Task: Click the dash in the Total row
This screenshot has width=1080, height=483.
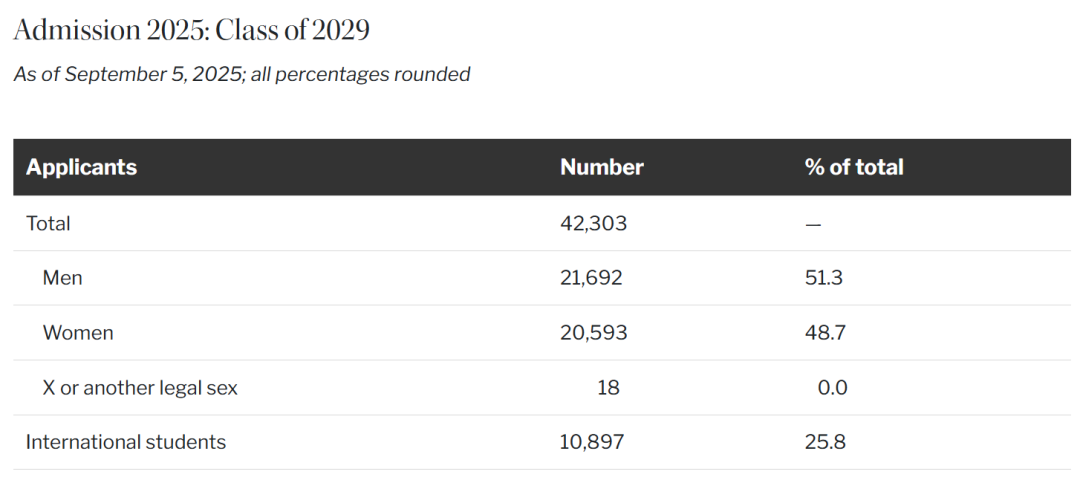Action: point(813,224)
